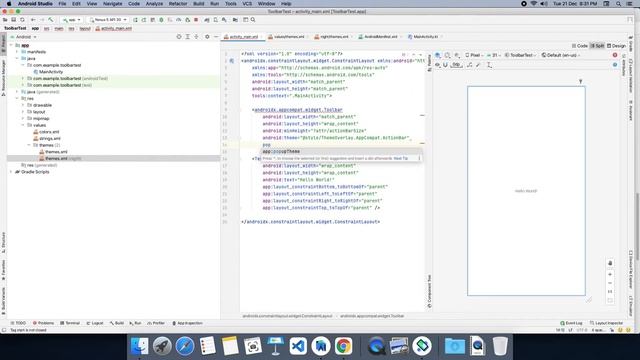This screenshot has height=360, width=640.
Task: Toggle the view options eye icon
Action: coord(438,65)
